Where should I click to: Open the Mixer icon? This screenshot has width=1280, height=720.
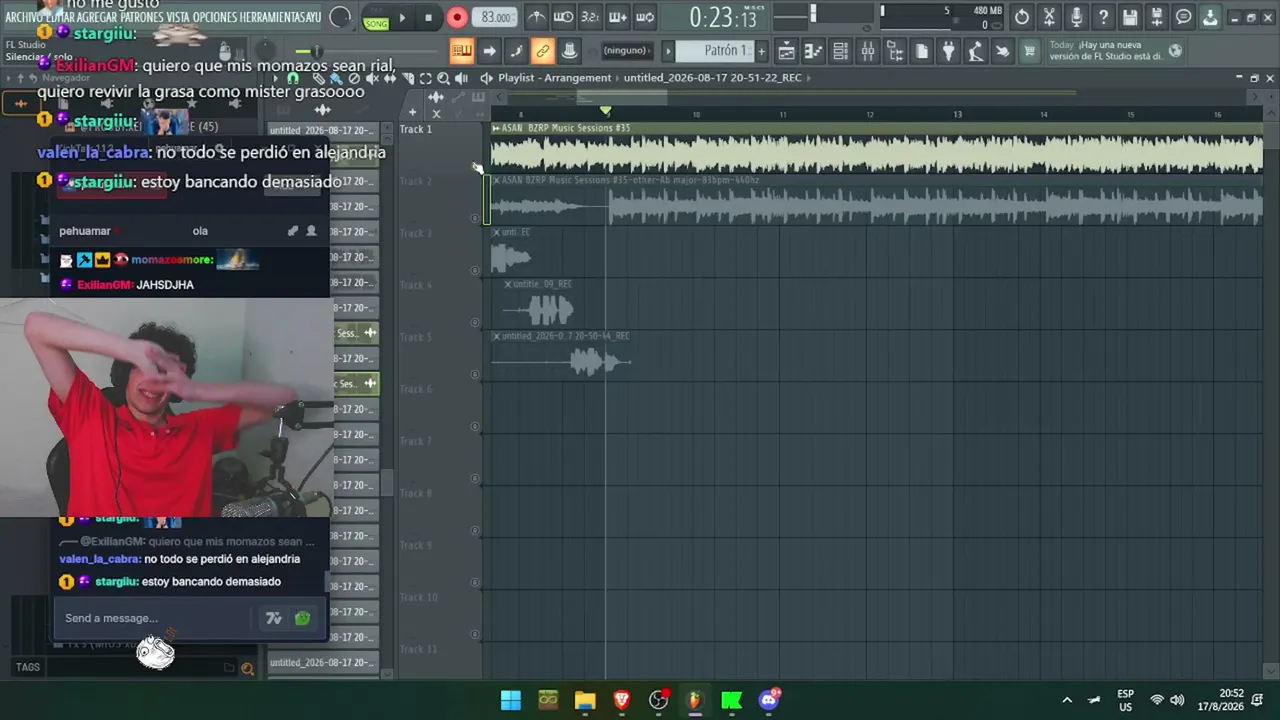868,51
